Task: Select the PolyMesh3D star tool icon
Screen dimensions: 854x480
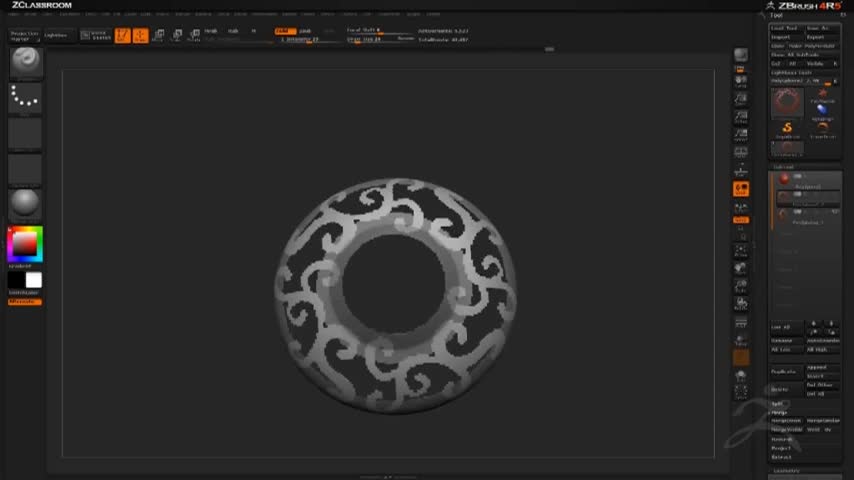Action: 822,95
